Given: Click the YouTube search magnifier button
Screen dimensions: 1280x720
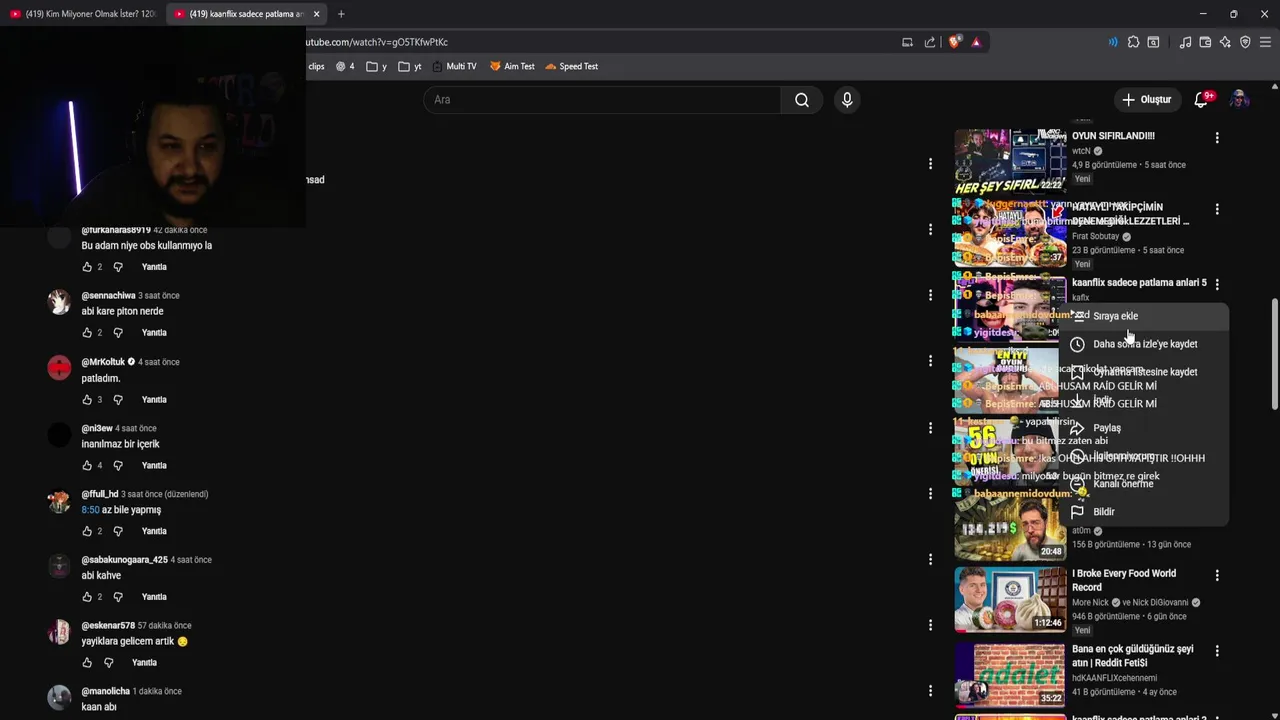Looking at the screenshot, I should [x=802, y=100].
